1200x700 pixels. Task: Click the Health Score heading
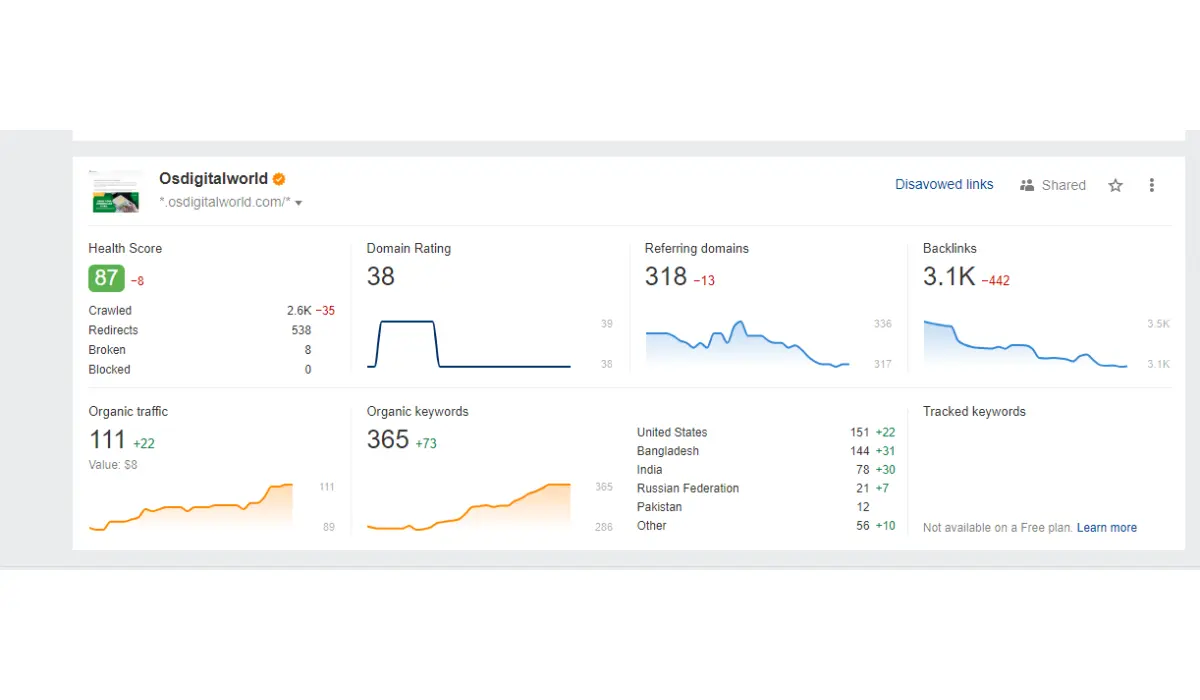[125, 248]
